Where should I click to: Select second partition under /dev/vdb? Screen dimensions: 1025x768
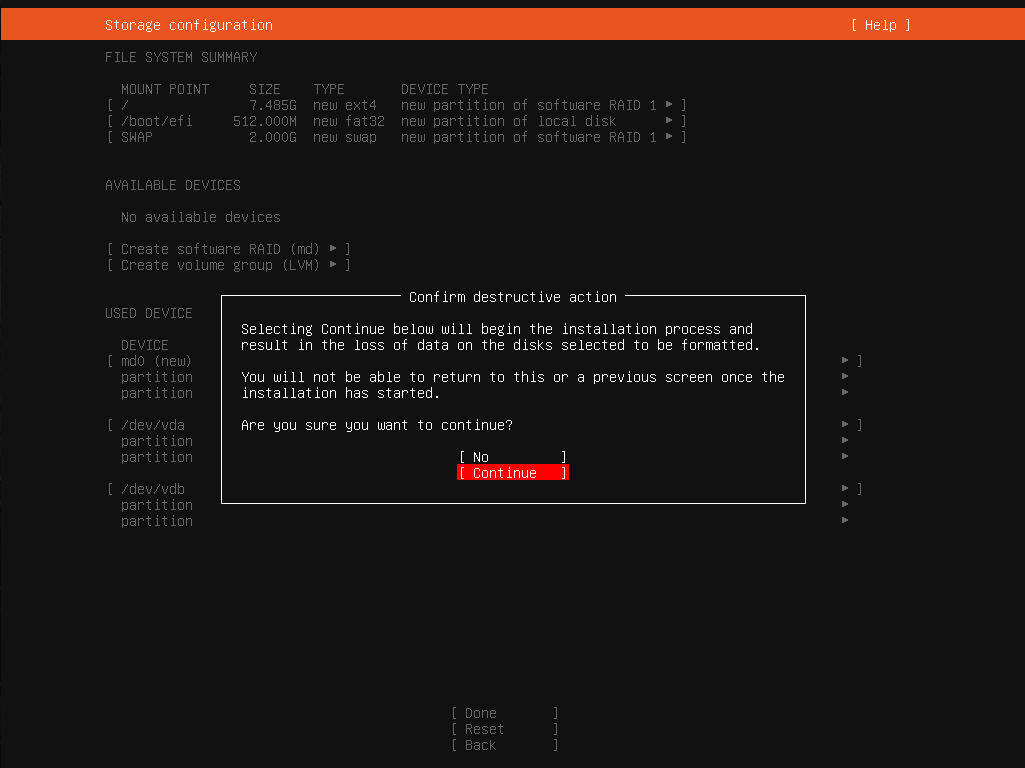pyautogui.click(x=157, y=521)
